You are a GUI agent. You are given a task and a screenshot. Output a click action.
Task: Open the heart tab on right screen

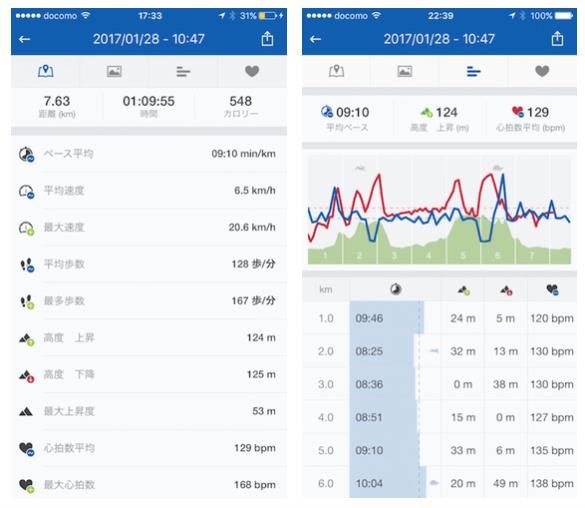point(542,71)
